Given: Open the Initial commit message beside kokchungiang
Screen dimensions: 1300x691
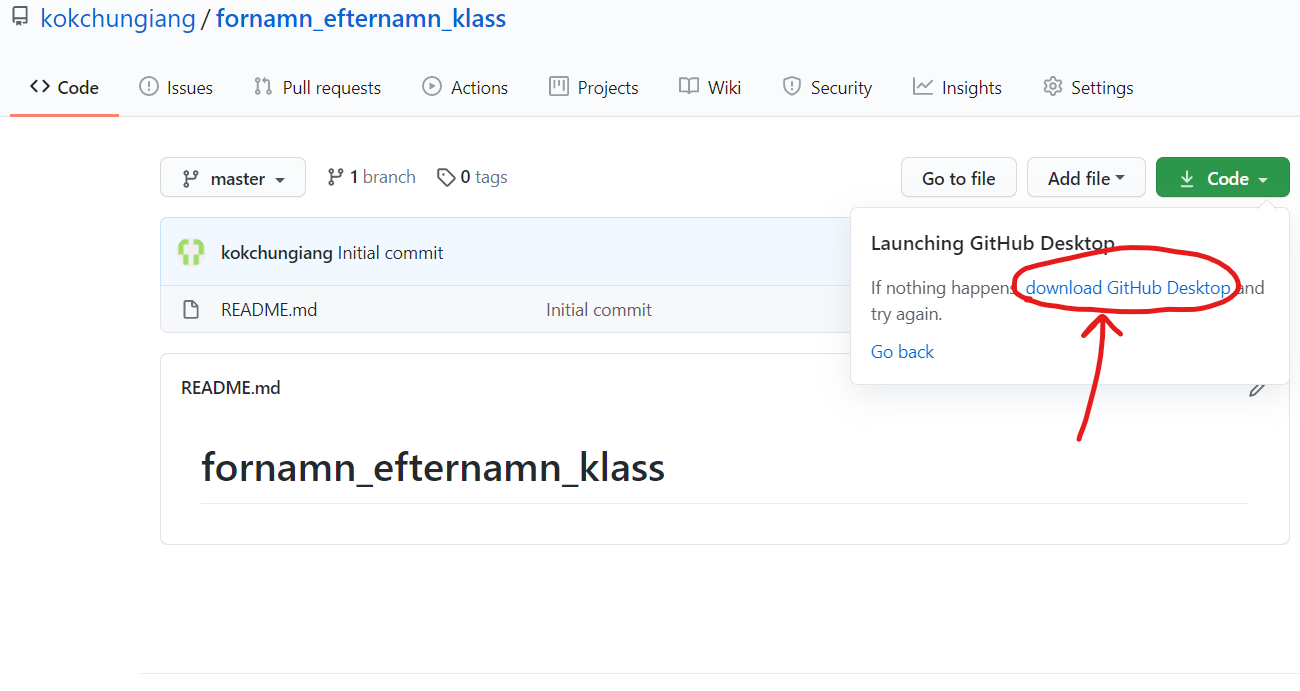Looking at the screenshot, I should pos(391,253).
